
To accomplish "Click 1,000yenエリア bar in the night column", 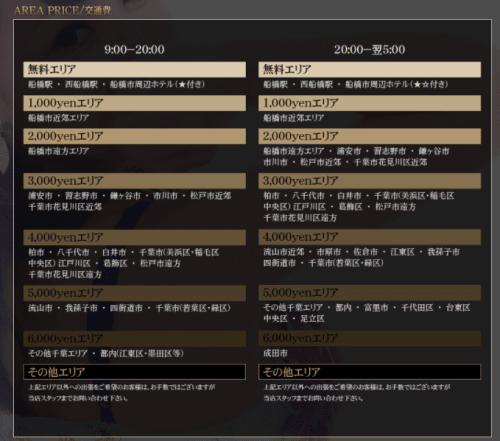I will [x=370, y=103].
